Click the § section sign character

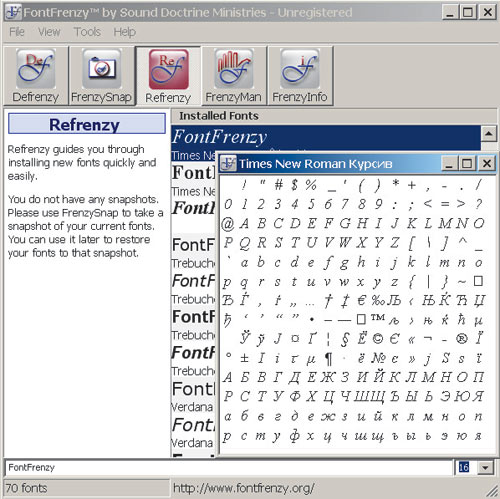click(x=345, y=339)
